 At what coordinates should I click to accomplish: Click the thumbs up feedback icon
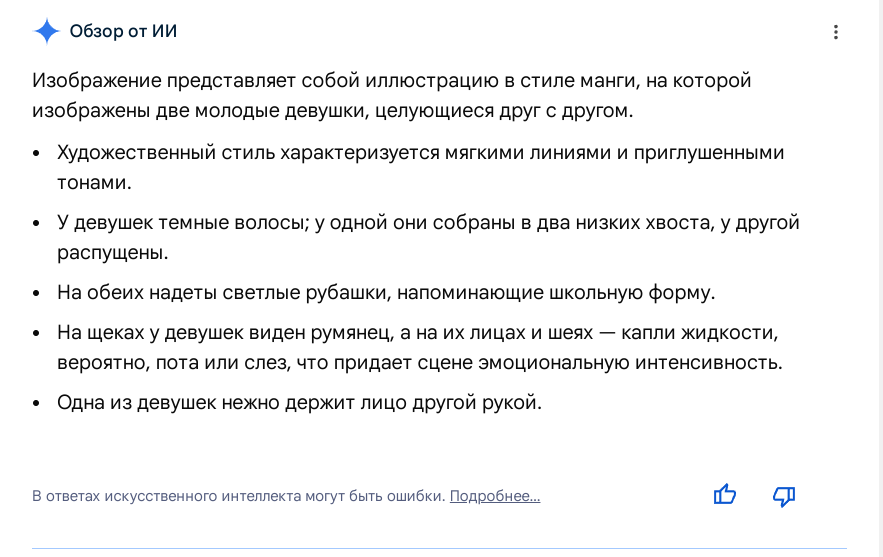(x=724, y=495)
